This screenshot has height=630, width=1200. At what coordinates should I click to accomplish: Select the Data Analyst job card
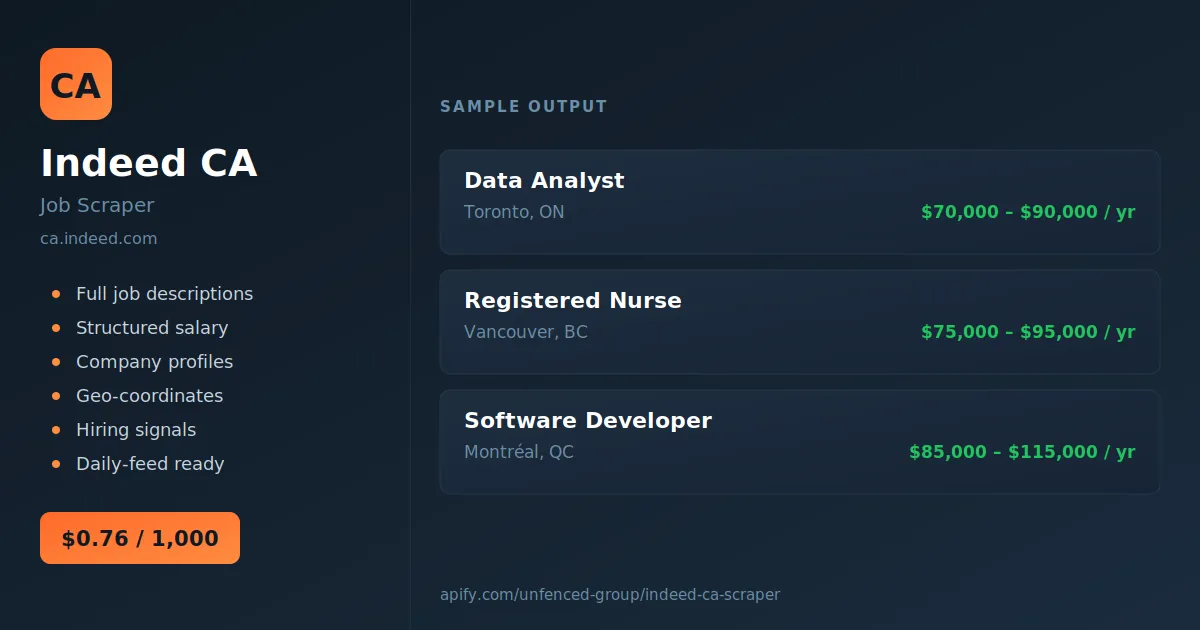[x=800, y=202]
